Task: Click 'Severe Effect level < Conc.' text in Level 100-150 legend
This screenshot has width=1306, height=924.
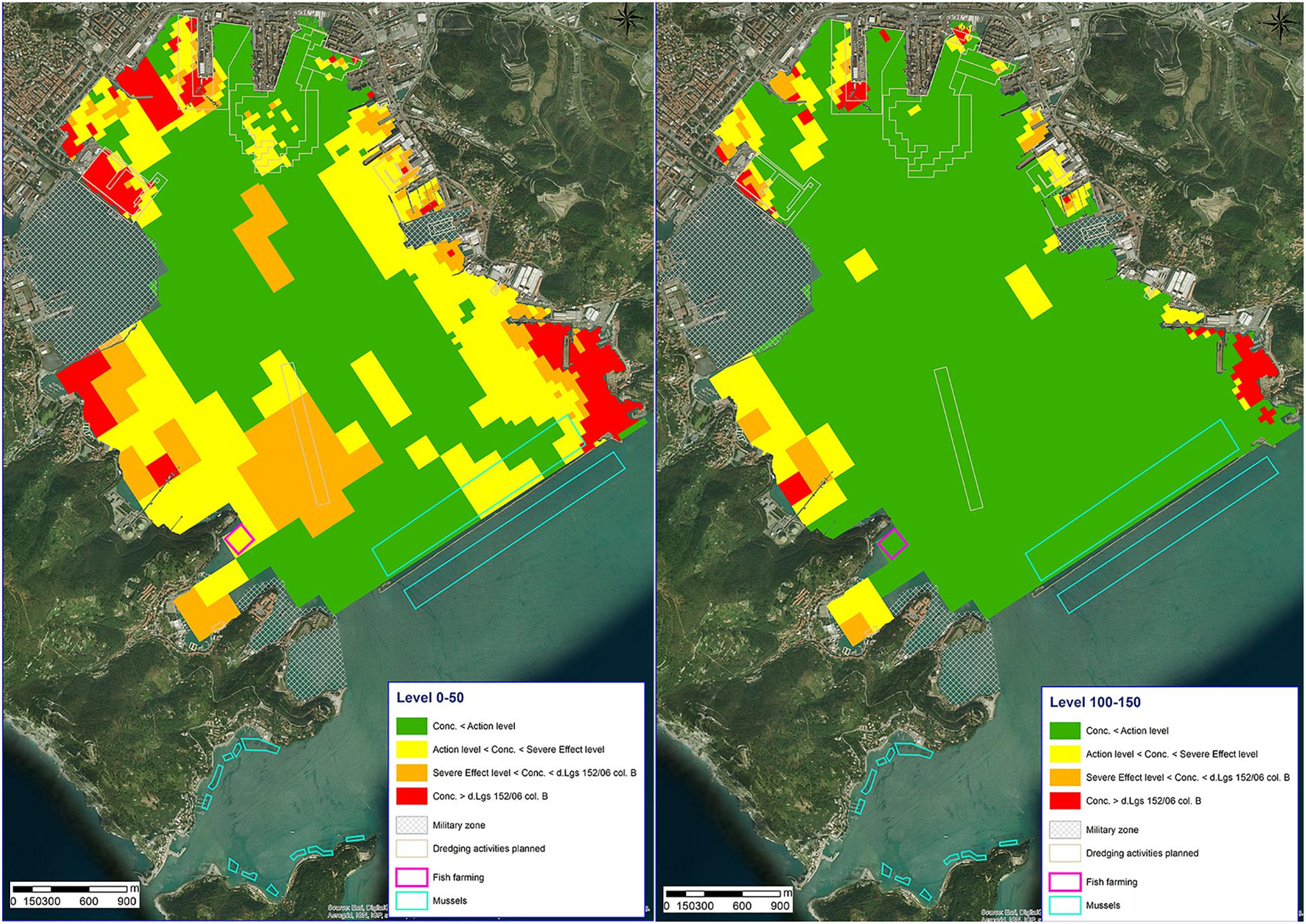Action: [1142, 777]
